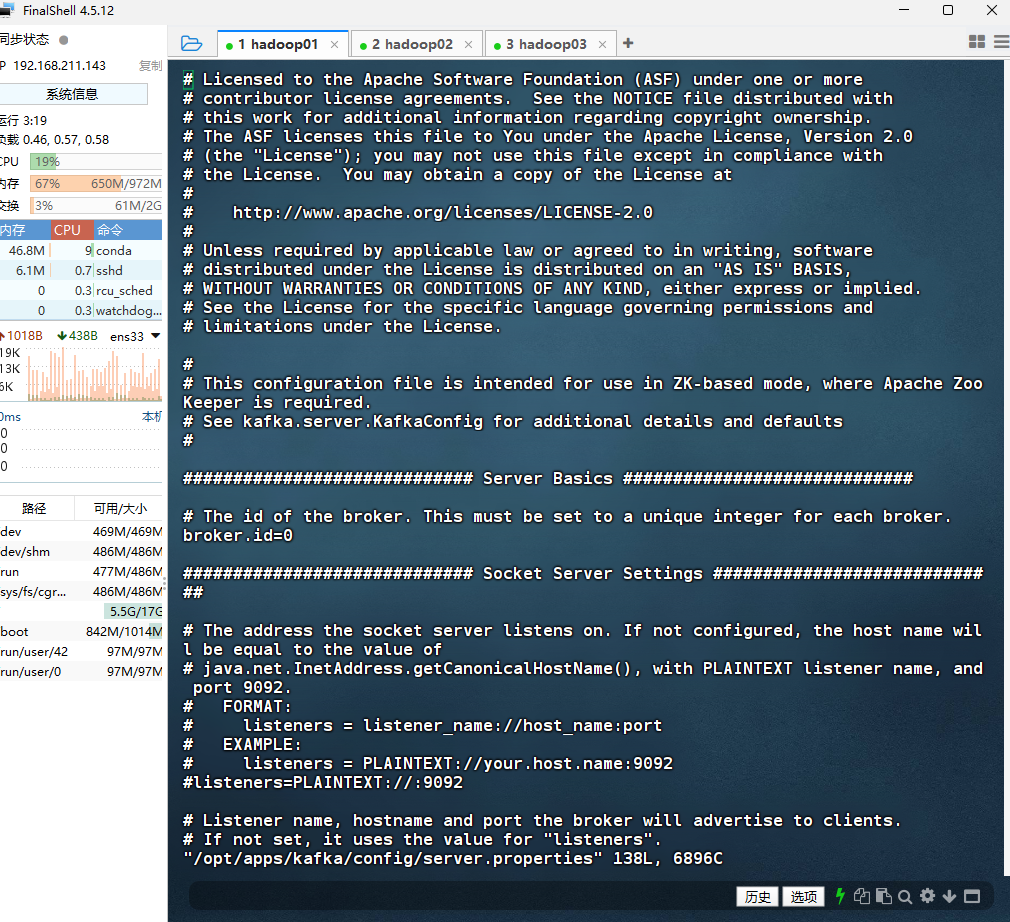Click the 选项 options button
The width and height of the screenshot is (1010, 922).
click(804, 896)
